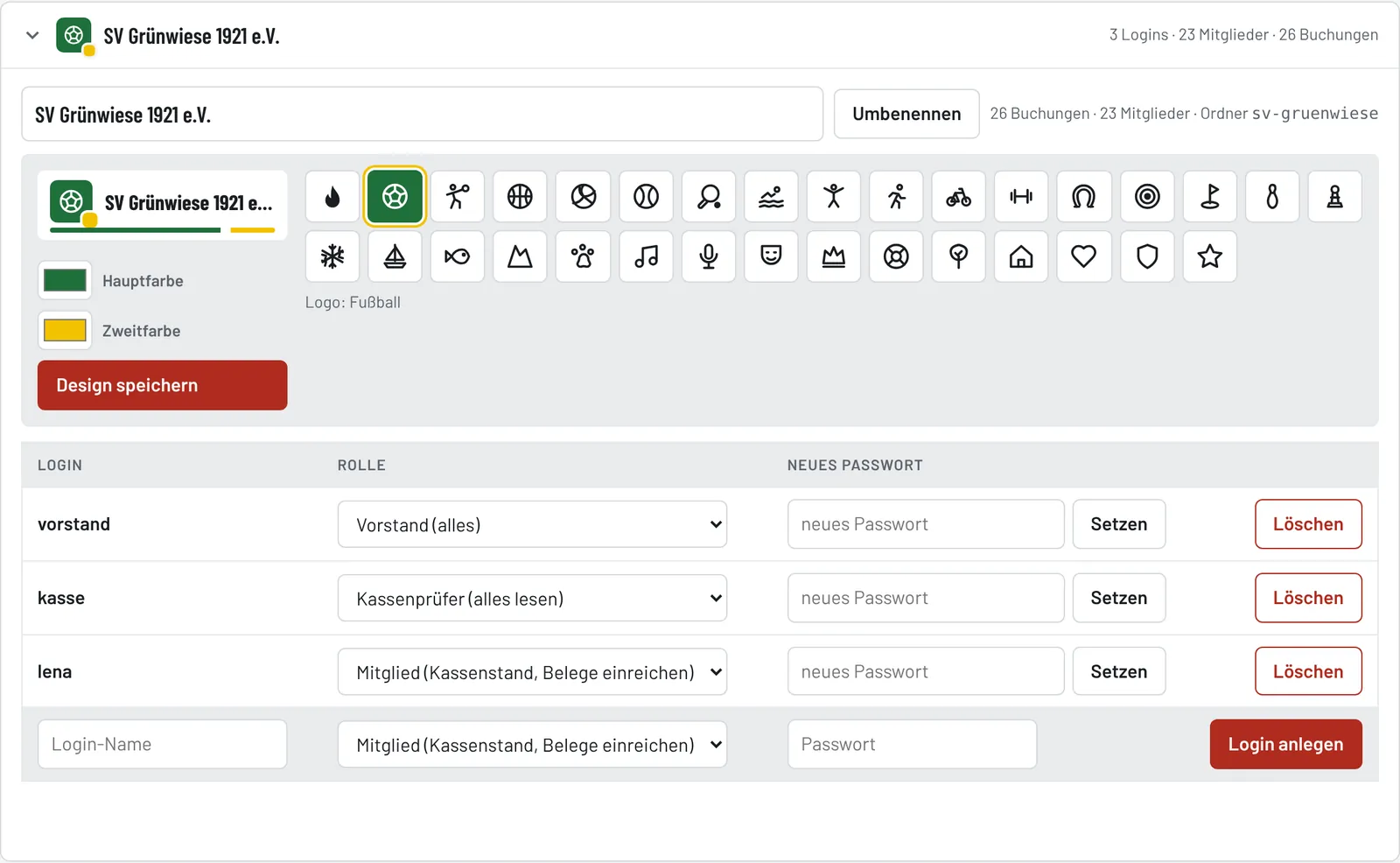Image resolution: width=1400 pixels, height=863 pixels.
Task: Select the paw print logo
Action: [x=584, y=256]
